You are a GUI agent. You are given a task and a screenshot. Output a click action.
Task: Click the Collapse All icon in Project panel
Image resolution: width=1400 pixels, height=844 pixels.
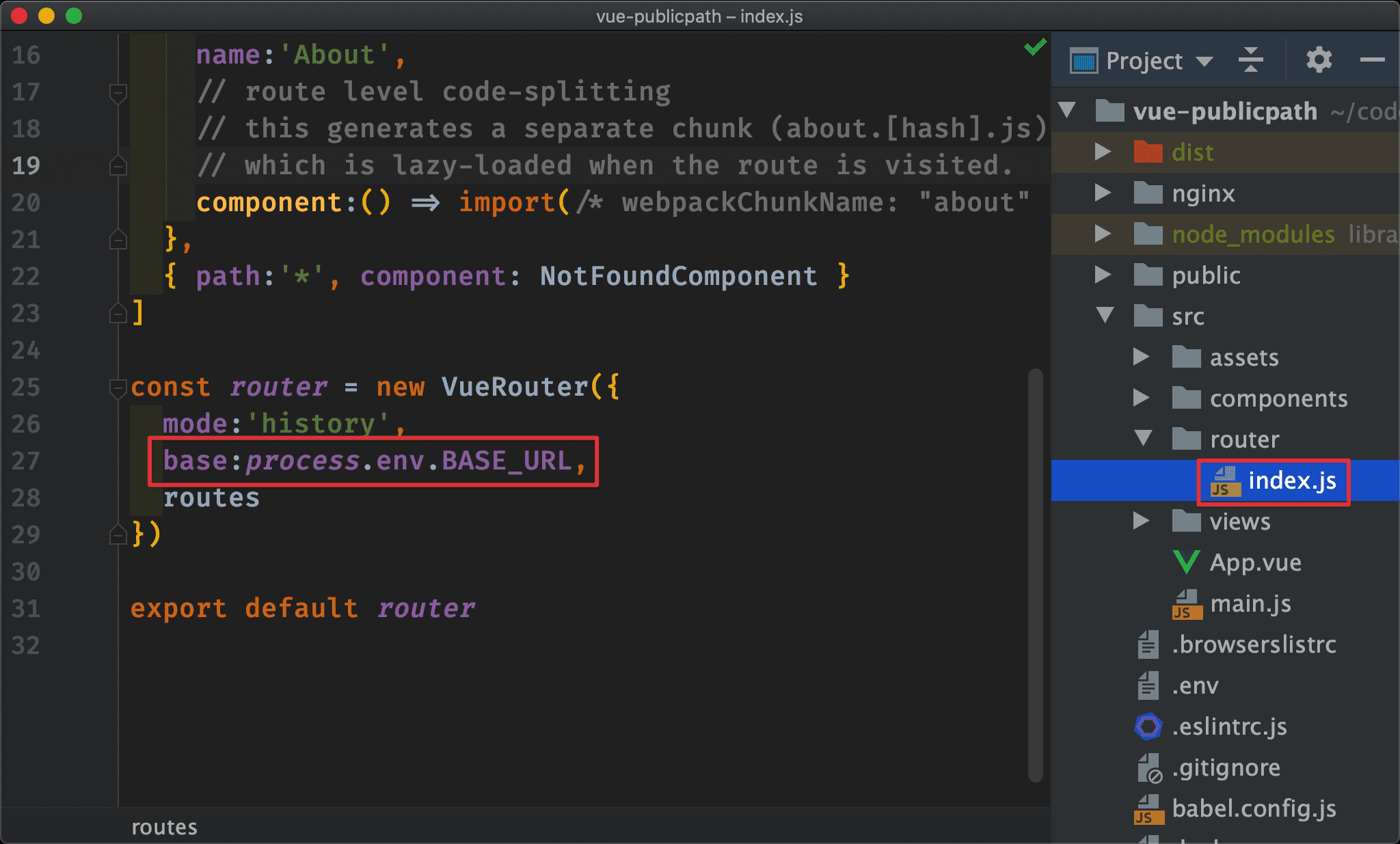(1250, 60)
